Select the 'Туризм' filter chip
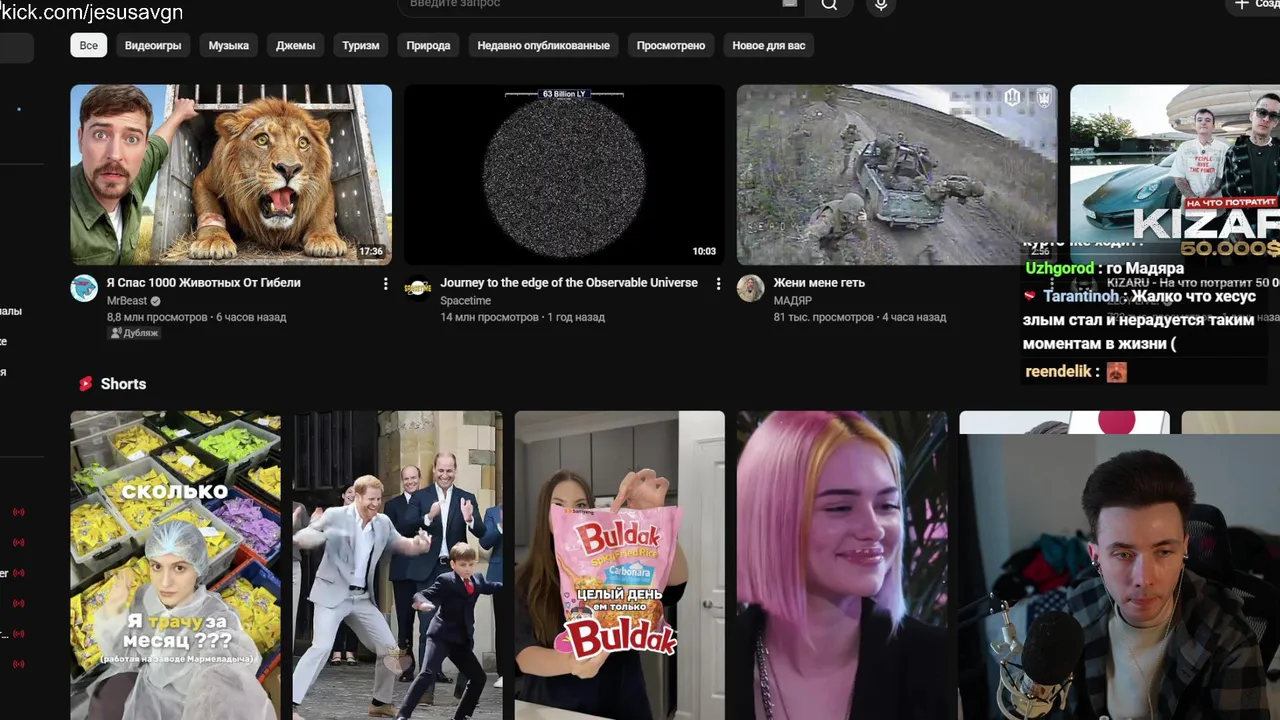 pyautogui.click(x=361, y=45)
